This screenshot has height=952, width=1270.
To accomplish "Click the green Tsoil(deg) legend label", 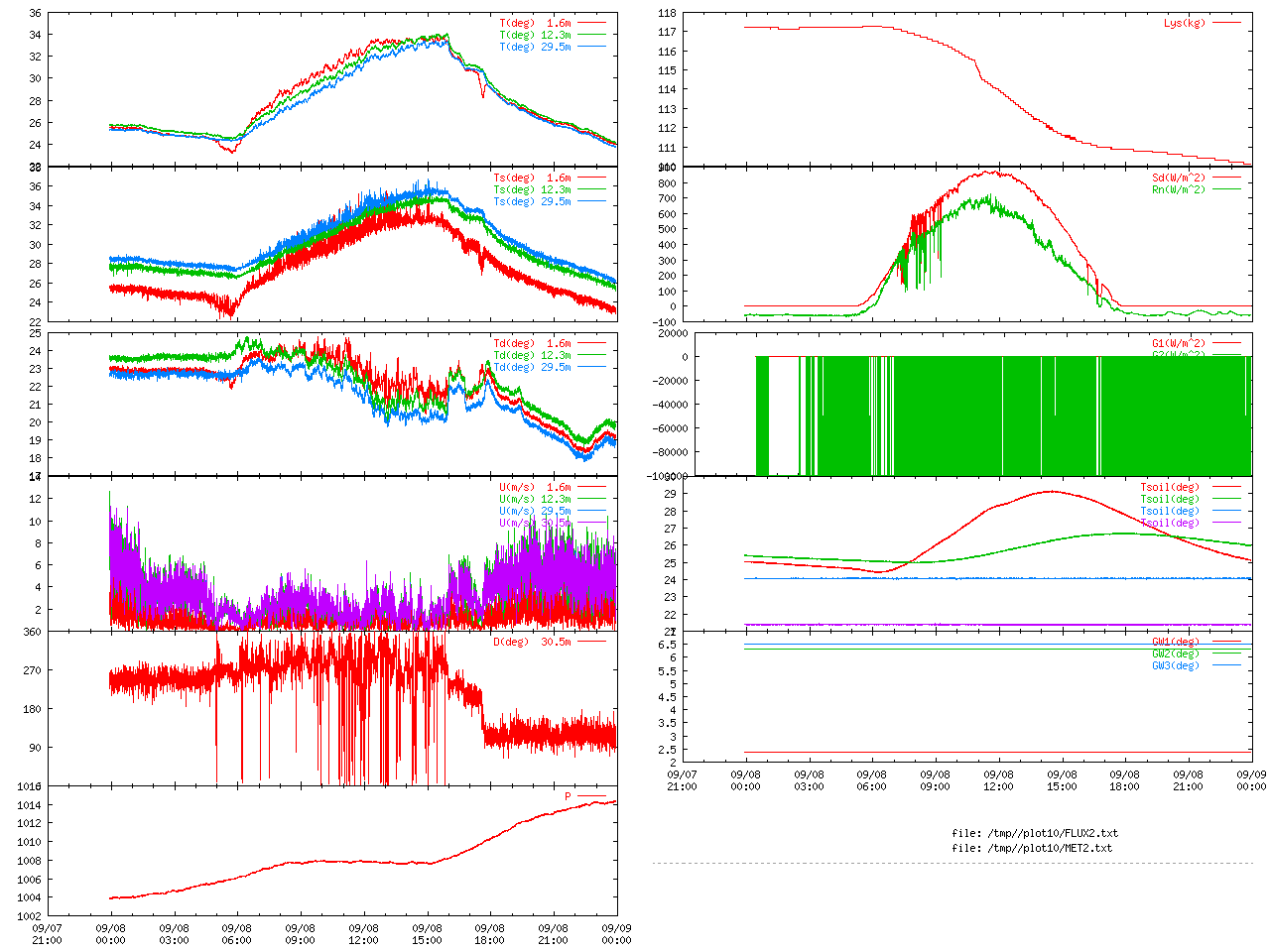I will click(1170, 499).
